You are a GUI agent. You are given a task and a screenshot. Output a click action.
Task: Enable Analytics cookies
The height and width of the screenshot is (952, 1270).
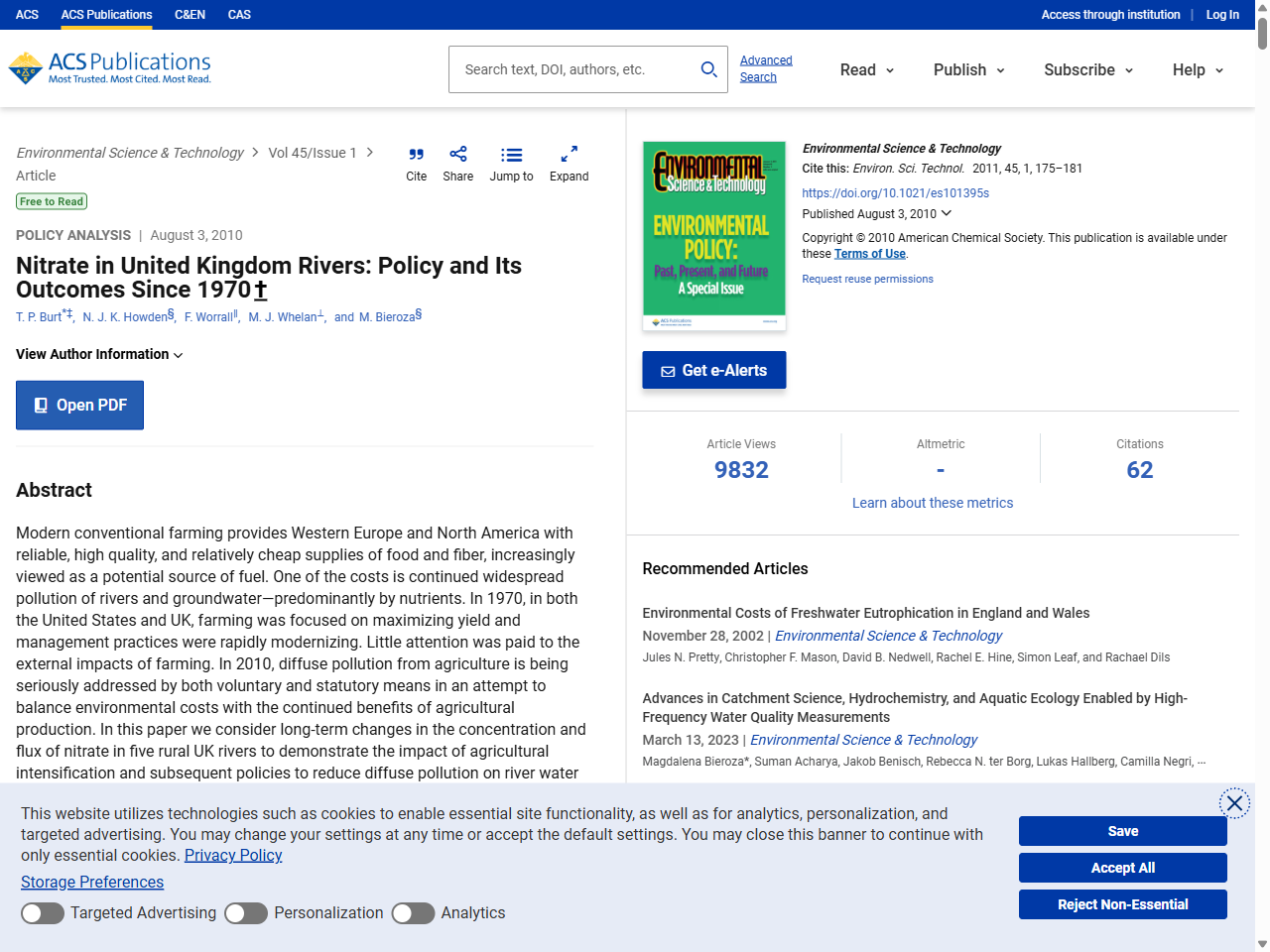coord(413,912)
